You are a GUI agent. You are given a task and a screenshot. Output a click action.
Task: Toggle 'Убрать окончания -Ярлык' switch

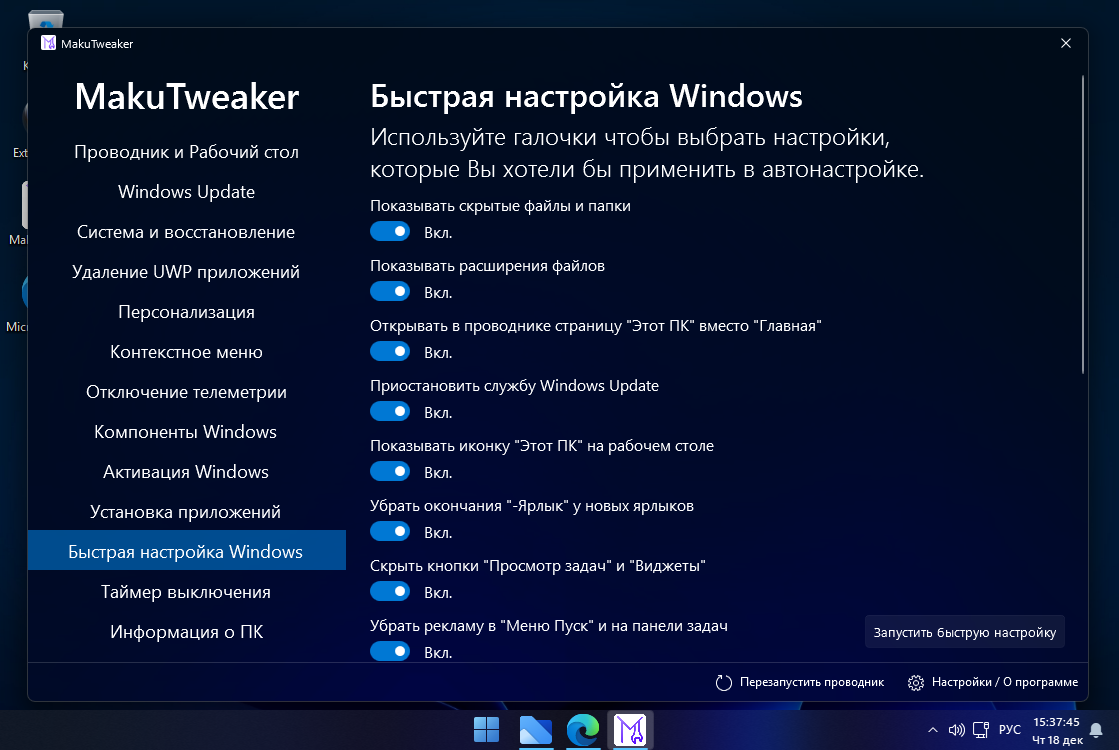click(390, 531)
